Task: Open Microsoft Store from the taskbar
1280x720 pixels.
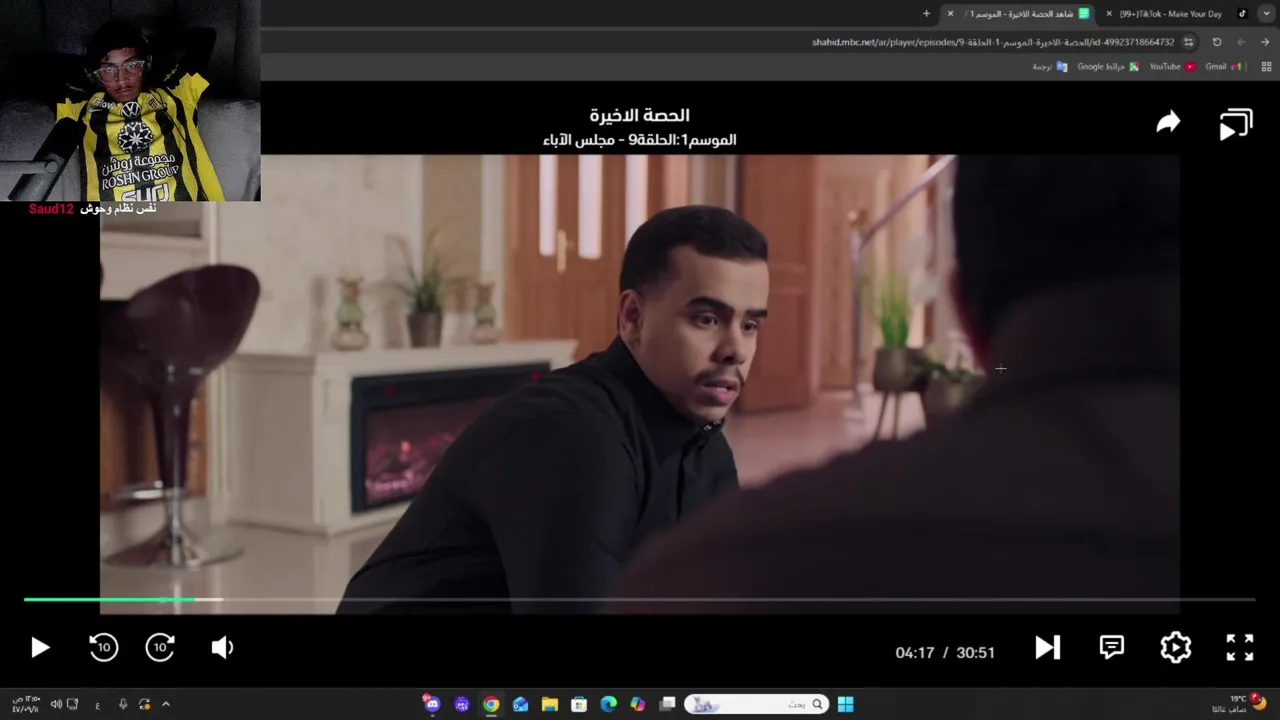Action: click(x=579, y=704)
